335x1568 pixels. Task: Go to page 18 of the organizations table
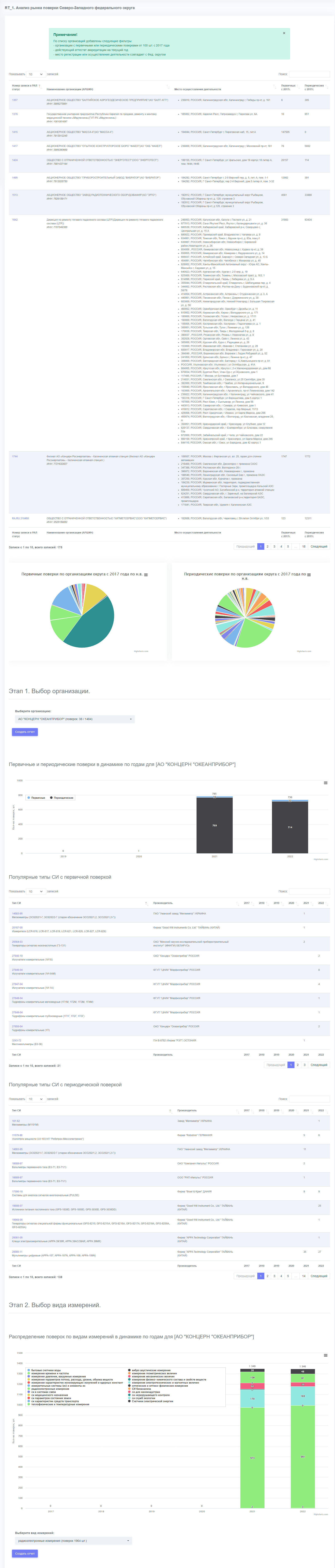[x=304, y=547]
